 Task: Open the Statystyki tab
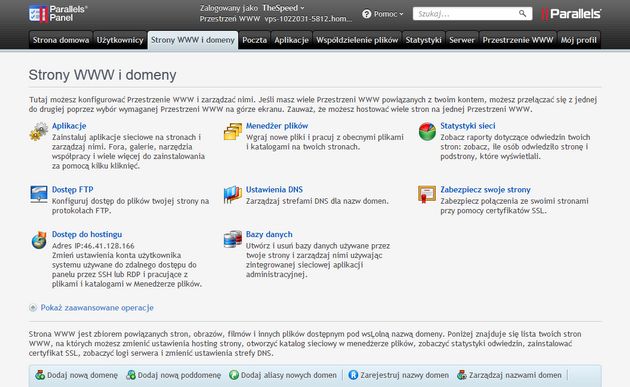point(423,40)
